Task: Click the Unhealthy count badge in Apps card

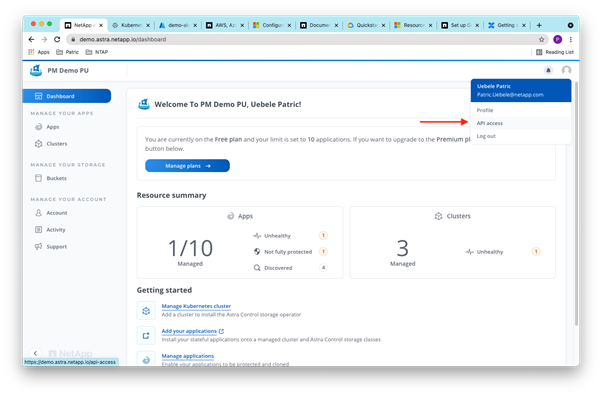Action: pyautogui.click(x=323, y=235)
